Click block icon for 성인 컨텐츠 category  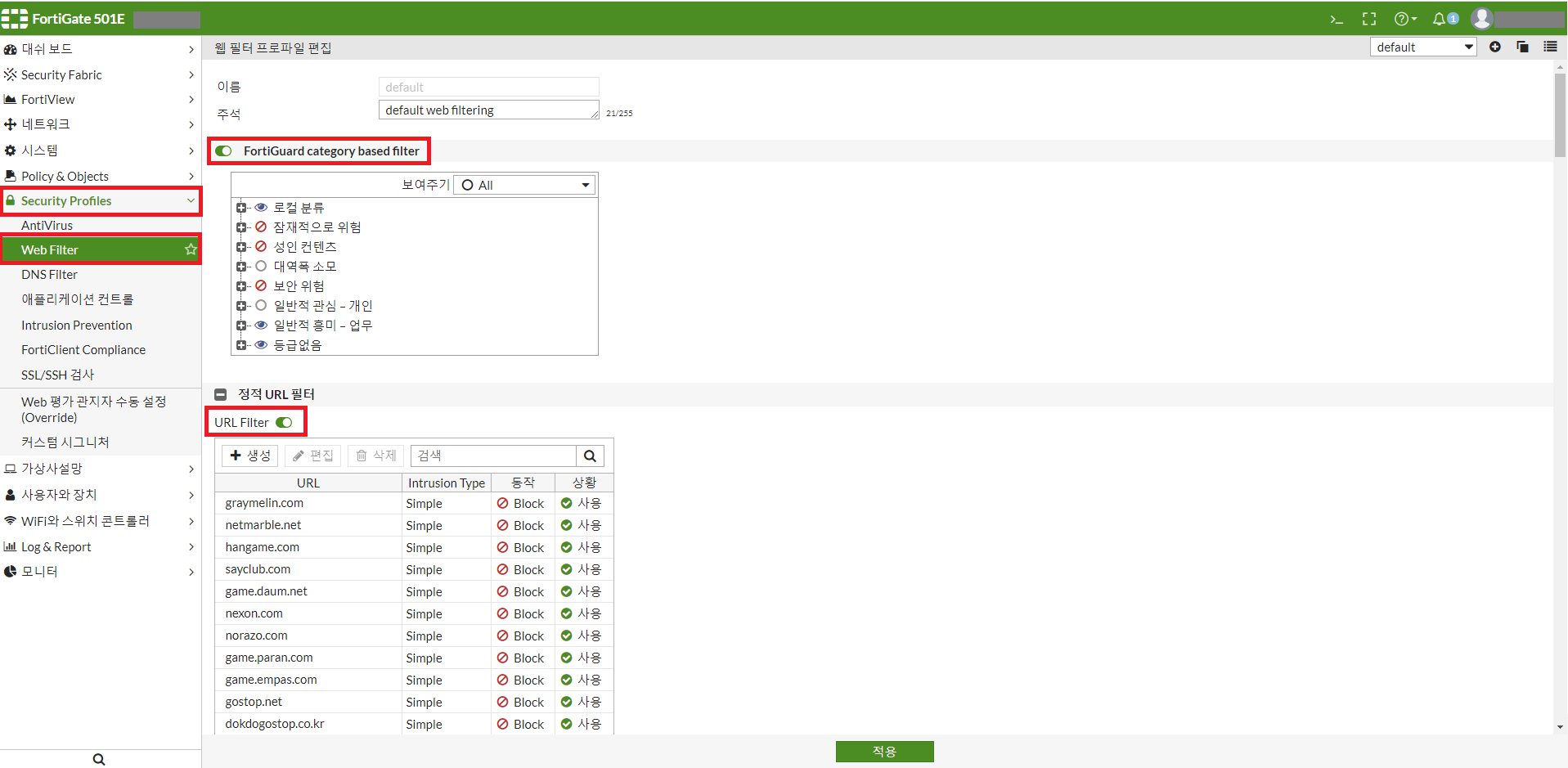click(x=261, y=246)
